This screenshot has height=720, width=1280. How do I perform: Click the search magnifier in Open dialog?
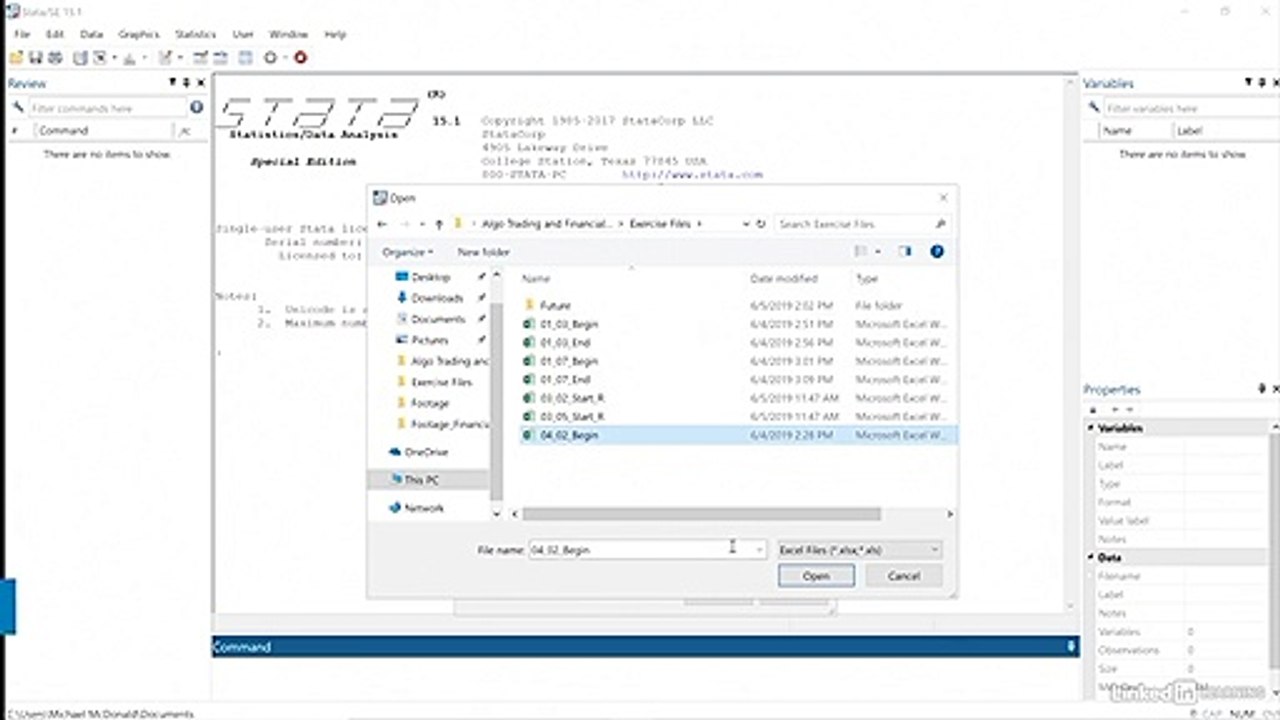(940, 224)
